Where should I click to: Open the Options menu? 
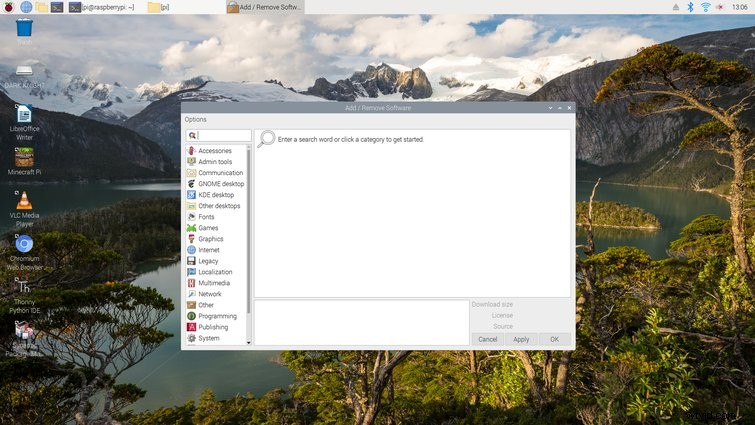[195, 119]
